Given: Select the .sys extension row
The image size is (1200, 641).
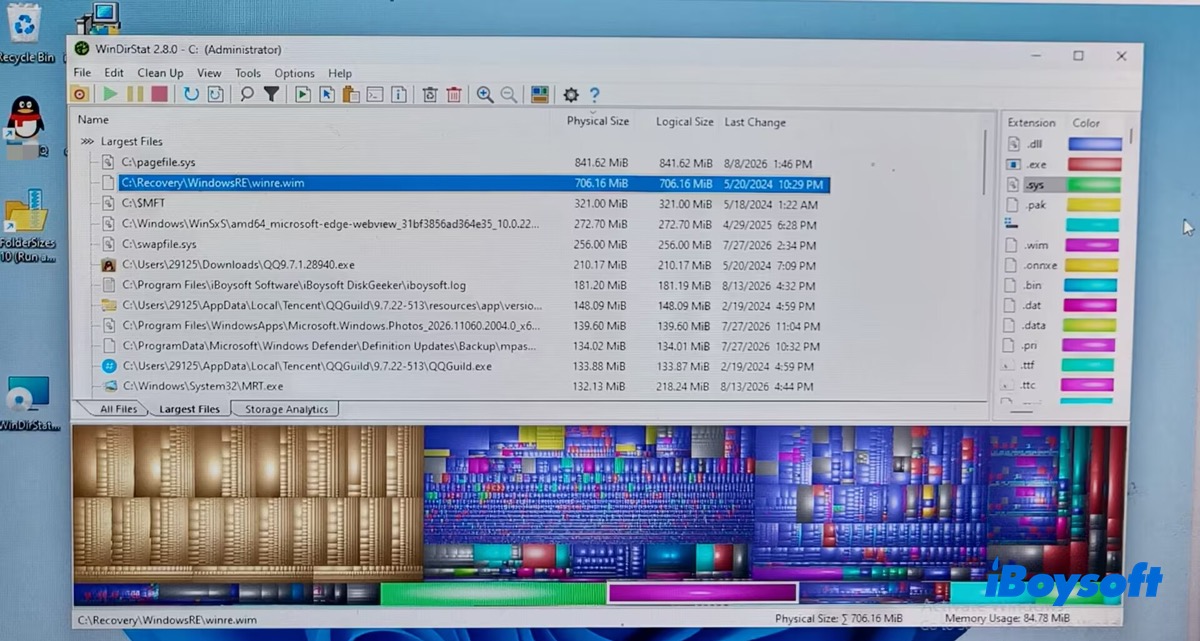Looking at the screenshot, I should point(1063,185).
